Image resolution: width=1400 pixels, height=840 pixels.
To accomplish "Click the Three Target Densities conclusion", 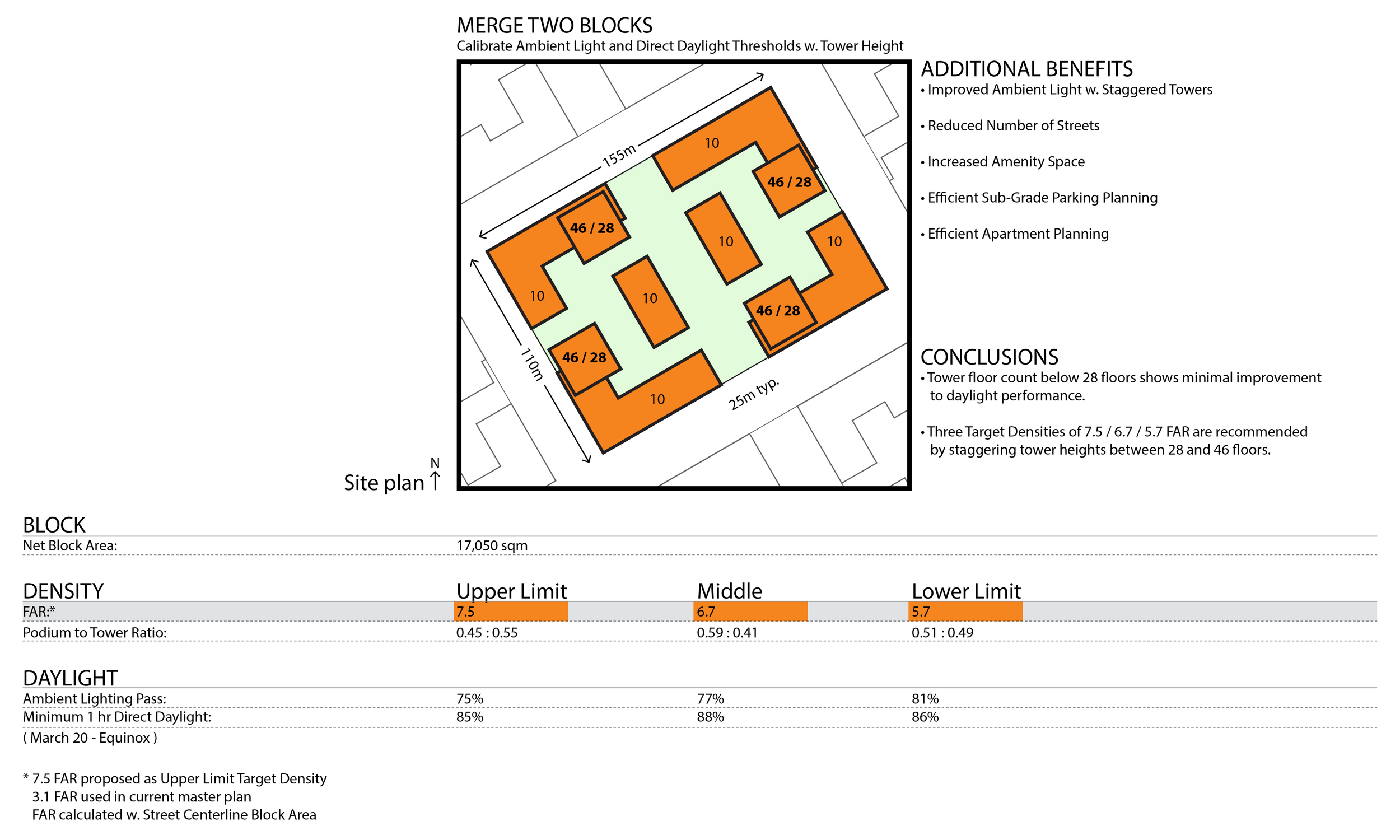I will 1114,441.
